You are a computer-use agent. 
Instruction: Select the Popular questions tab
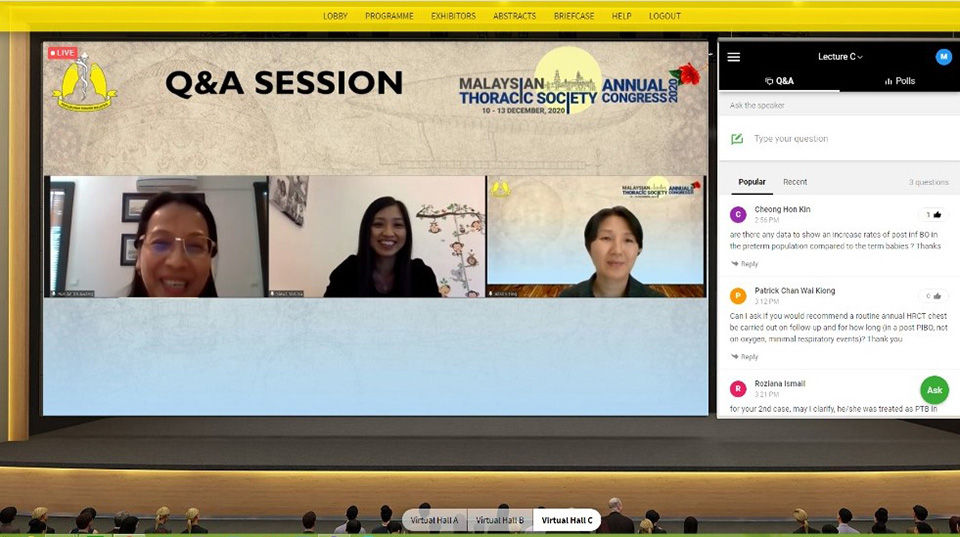click(752, 182)
